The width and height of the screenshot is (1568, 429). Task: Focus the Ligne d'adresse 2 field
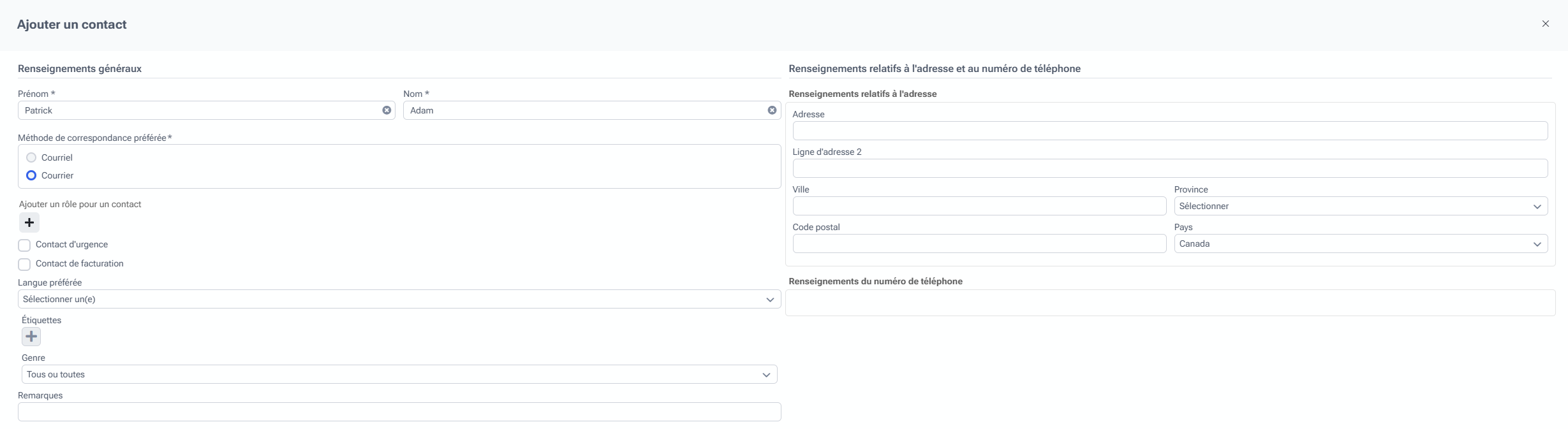click(x=1169, y=168)
